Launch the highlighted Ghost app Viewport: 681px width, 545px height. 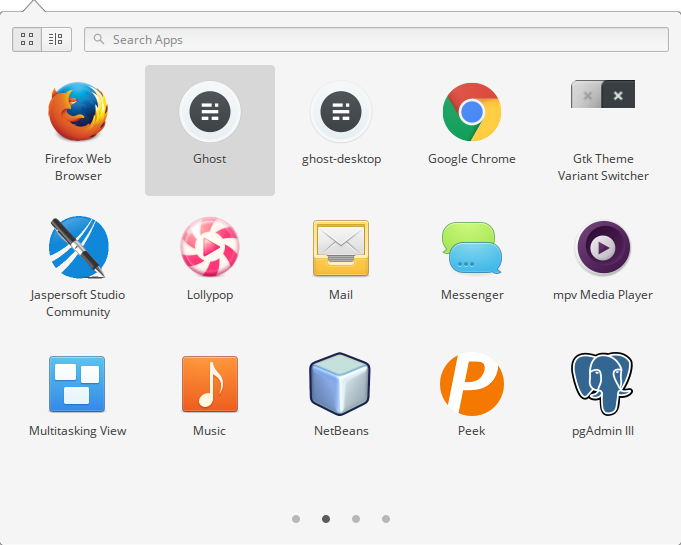pyautogui.click(x=210, y=130)
